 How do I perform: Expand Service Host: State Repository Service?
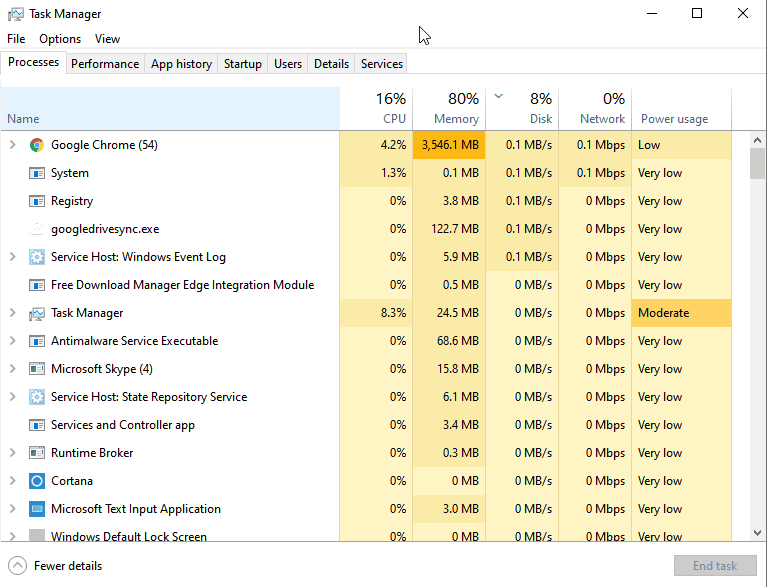tap(13, 397)
